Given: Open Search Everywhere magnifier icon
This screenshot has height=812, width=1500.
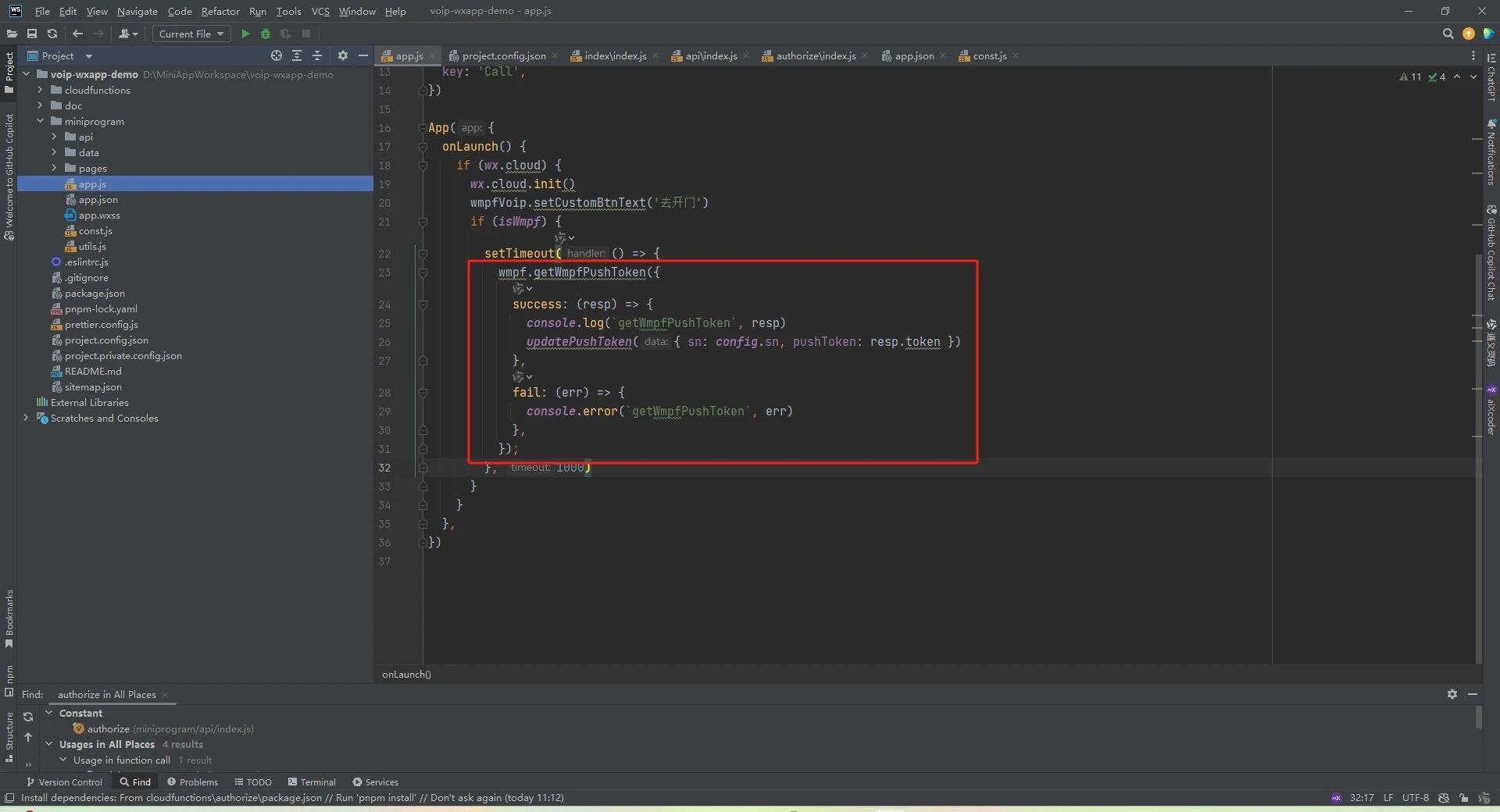Looking at the screenshot, I should [1448, 34].
